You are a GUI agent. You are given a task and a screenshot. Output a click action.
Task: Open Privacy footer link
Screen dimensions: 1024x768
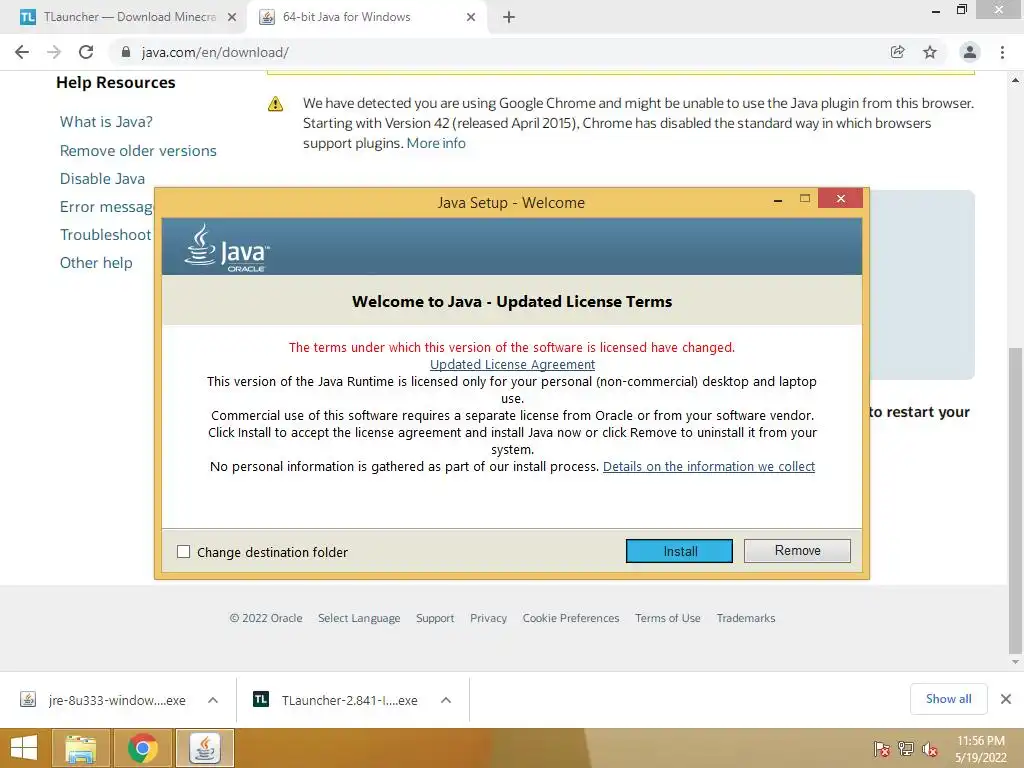(488, 618)
